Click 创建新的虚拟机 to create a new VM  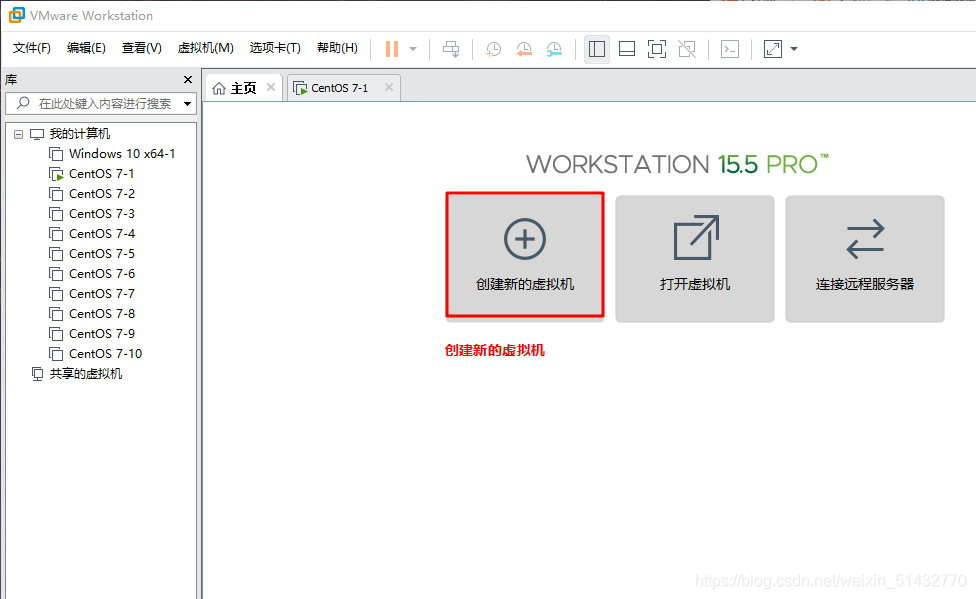pyautogui.click(x=525, y=254)
